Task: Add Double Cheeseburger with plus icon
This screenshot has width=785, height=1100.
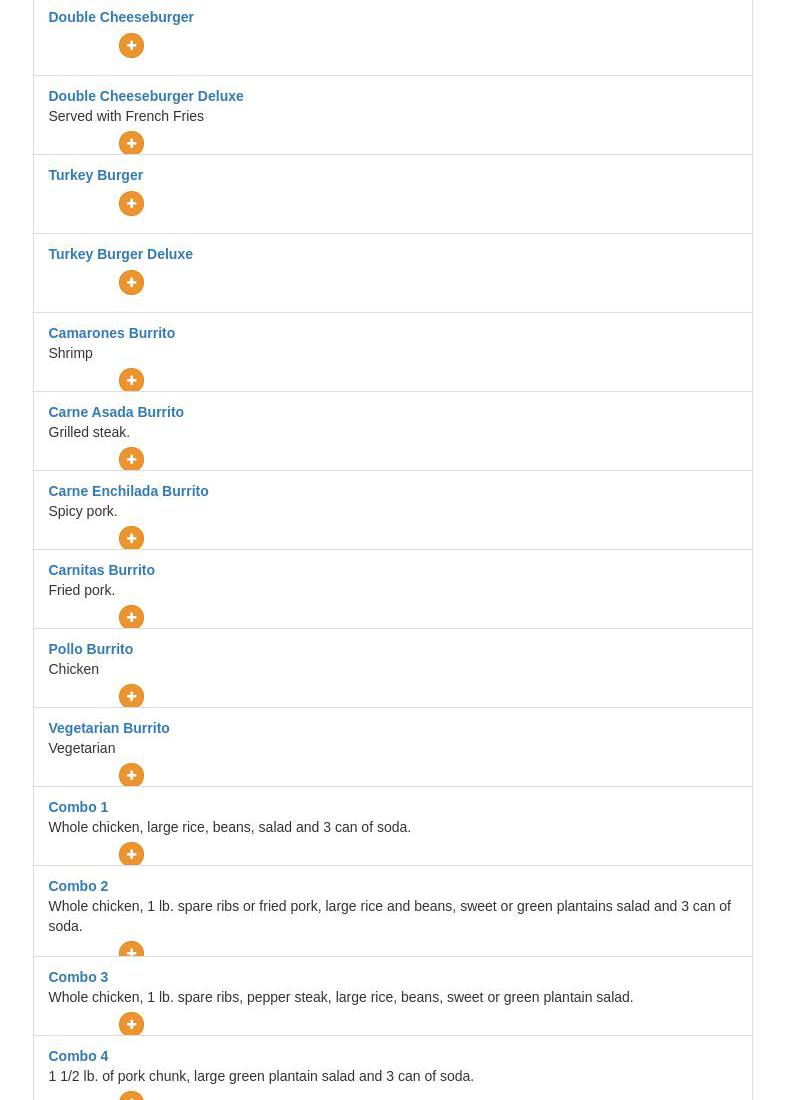Action: [x=131, y=46]
